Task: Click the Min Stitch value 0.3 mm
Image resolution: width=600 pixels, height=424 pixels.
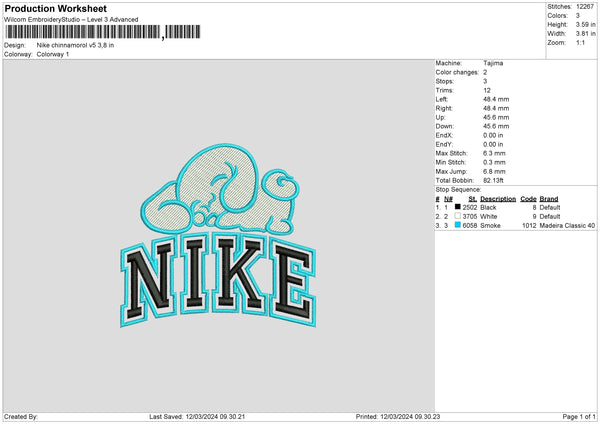Action: click(x=494, y=162)
